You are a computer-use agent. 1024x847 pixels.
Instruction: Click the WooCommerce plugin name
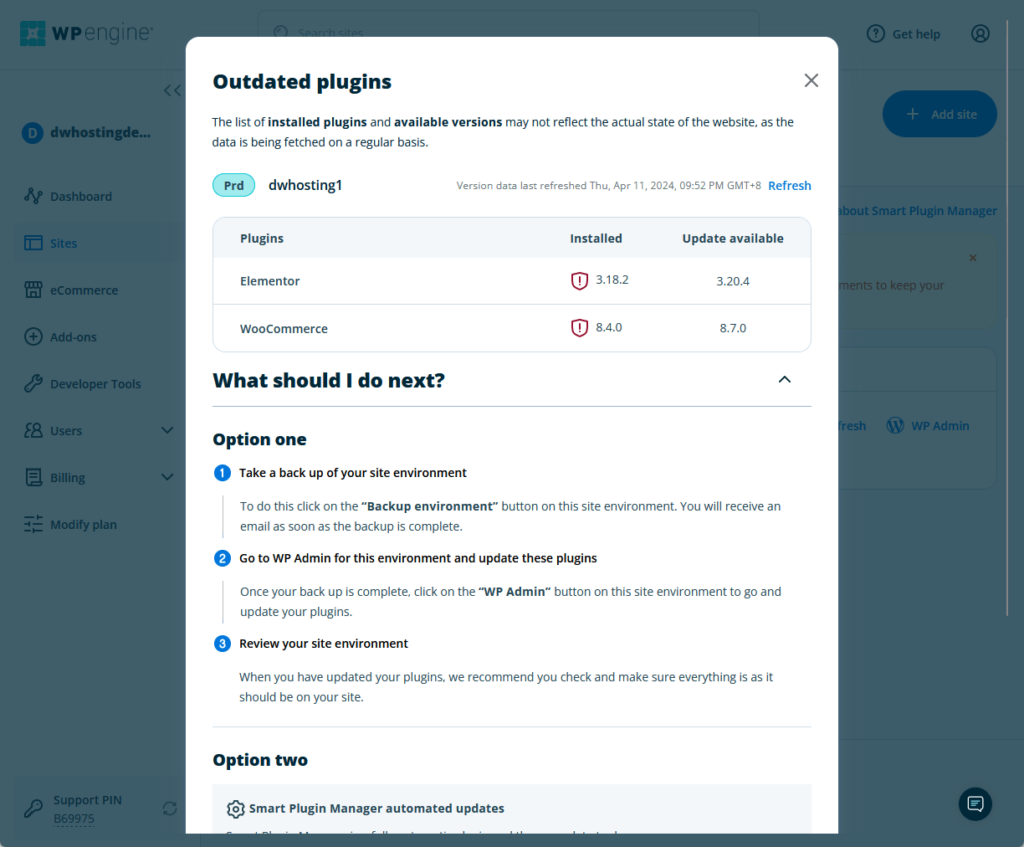pyautogui.click(x=283, y=328)
